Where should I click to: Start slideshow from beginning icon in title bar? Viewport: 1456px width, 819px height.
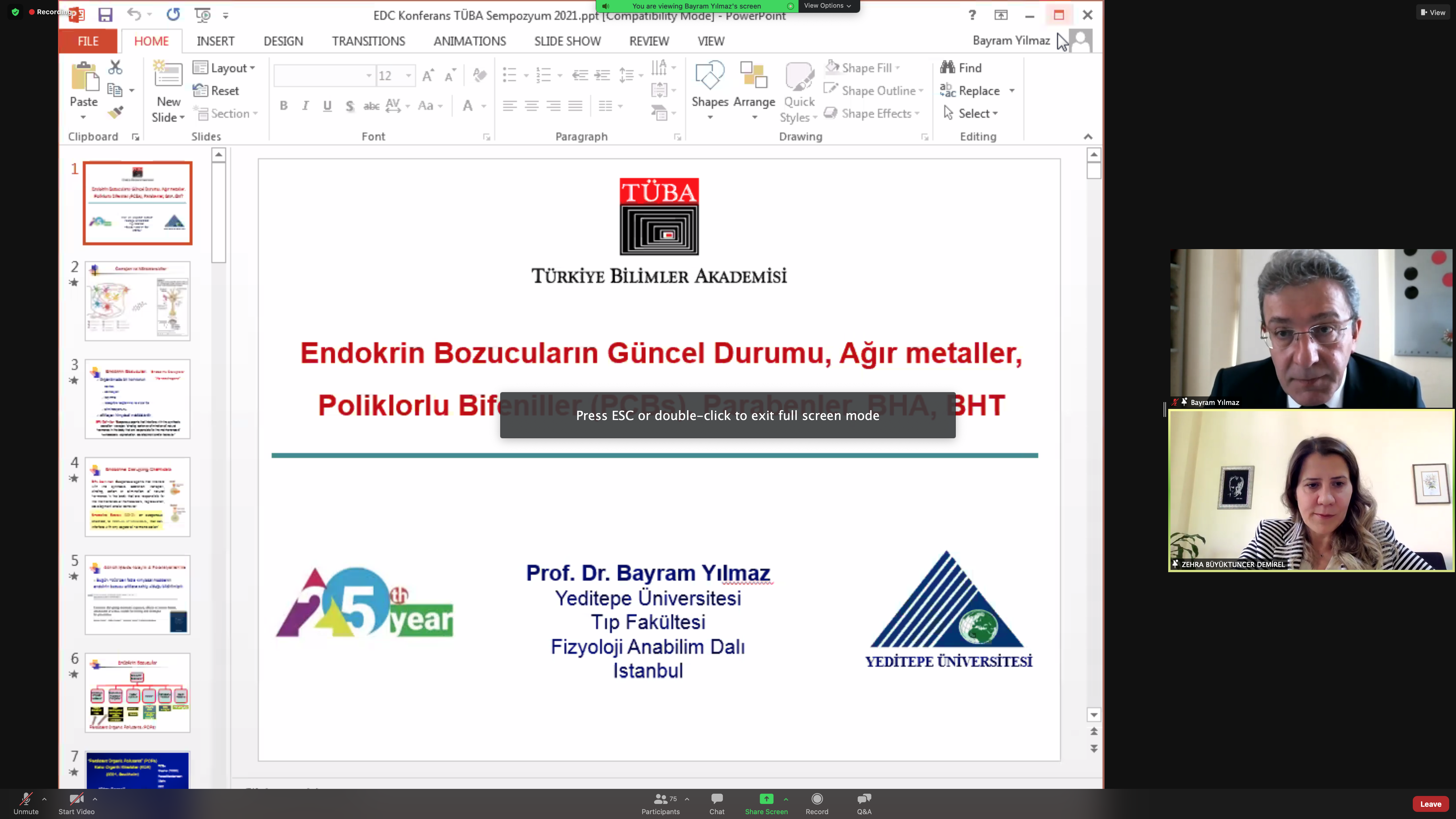click(x=202, y=15)
